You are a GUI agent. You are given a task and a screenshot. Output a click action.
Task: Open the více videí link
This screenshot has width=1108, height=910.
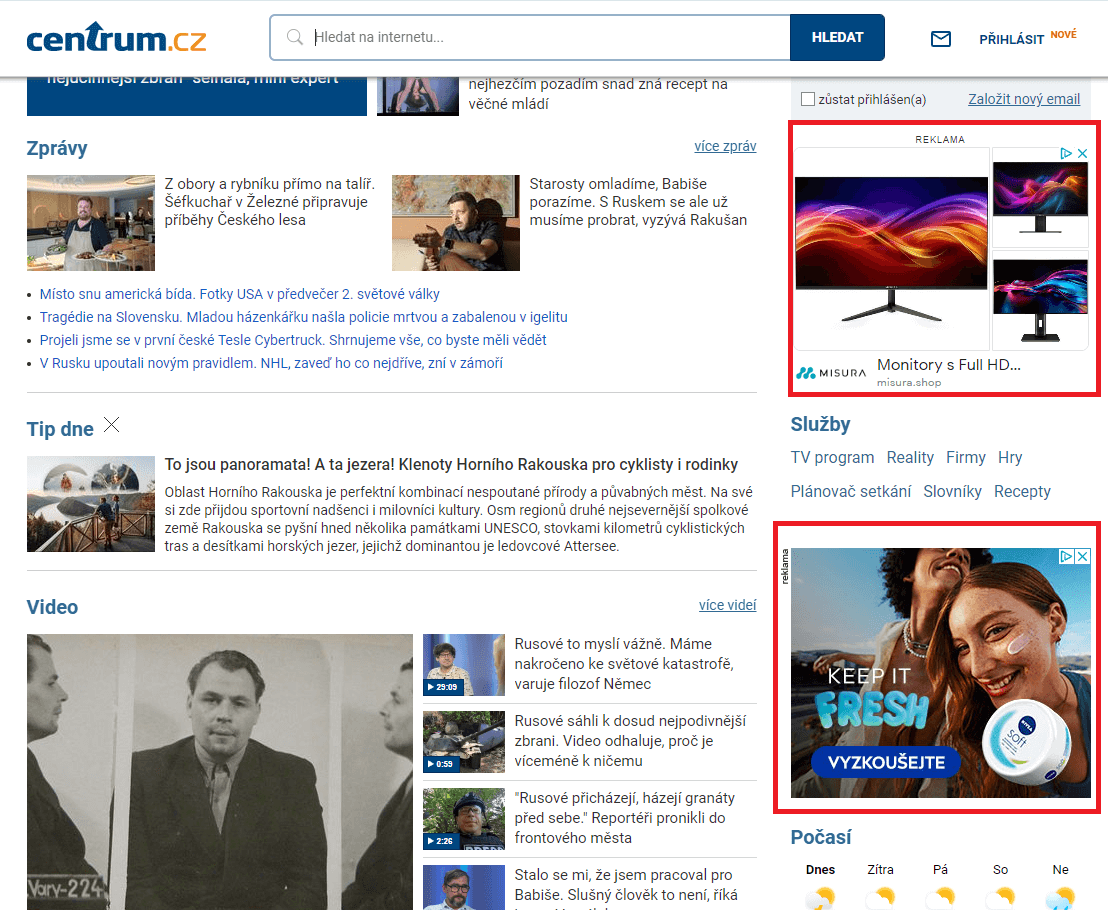(727, 605)
